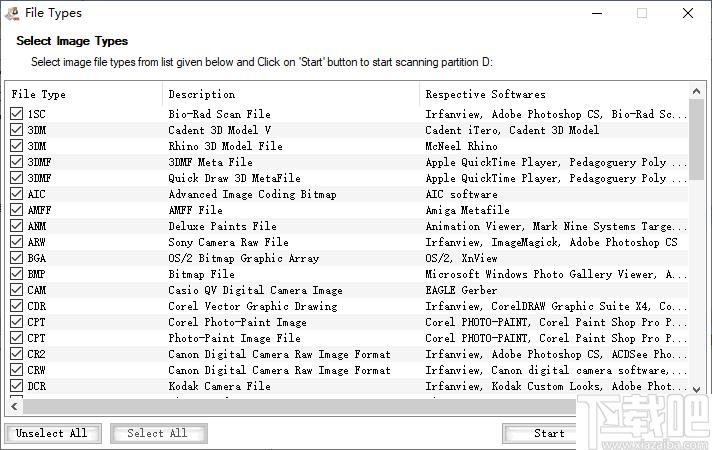The width and height of the screenshot is (712, 450).
Task: Click the Unselect All button
Action: click(53, 433)
